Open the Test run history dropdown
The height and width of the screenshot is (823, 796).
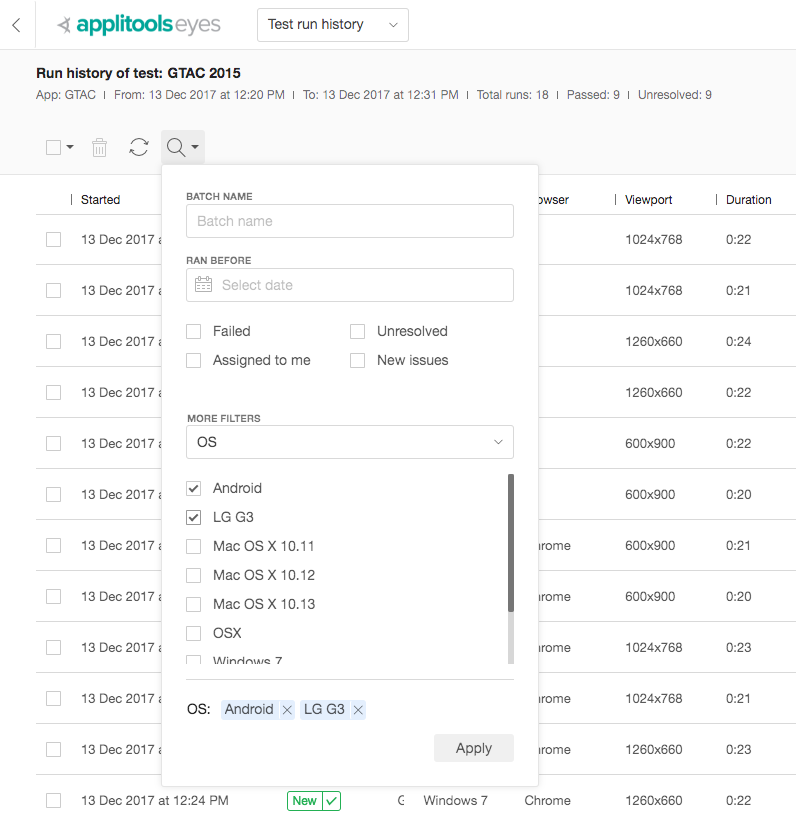[x=332, y=24]
